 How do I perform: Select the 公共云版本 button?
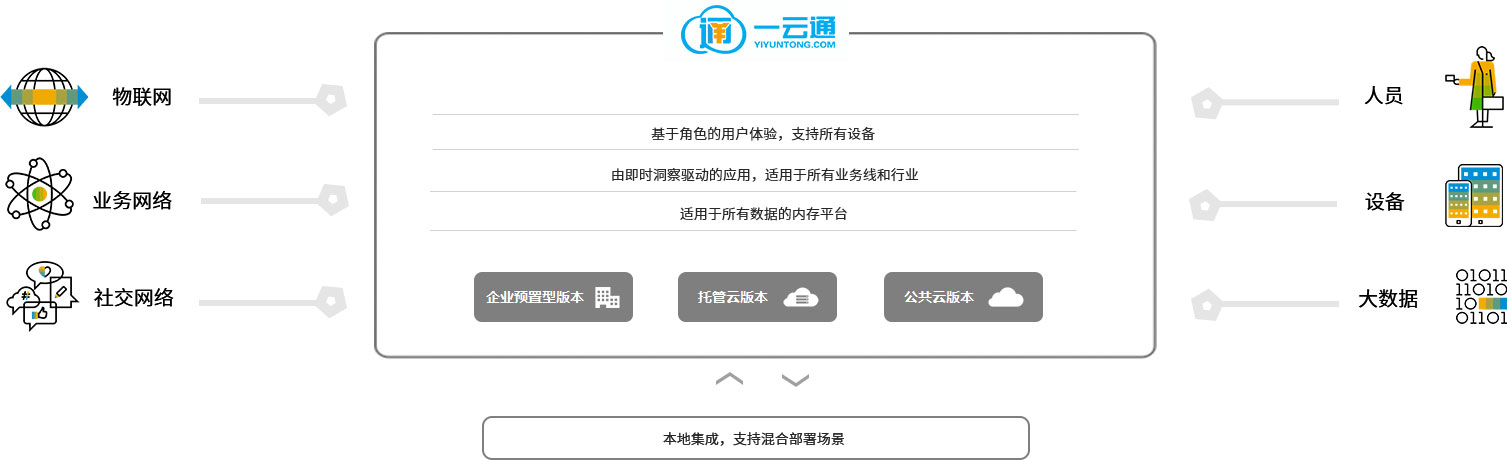click(x=963, y=297)
